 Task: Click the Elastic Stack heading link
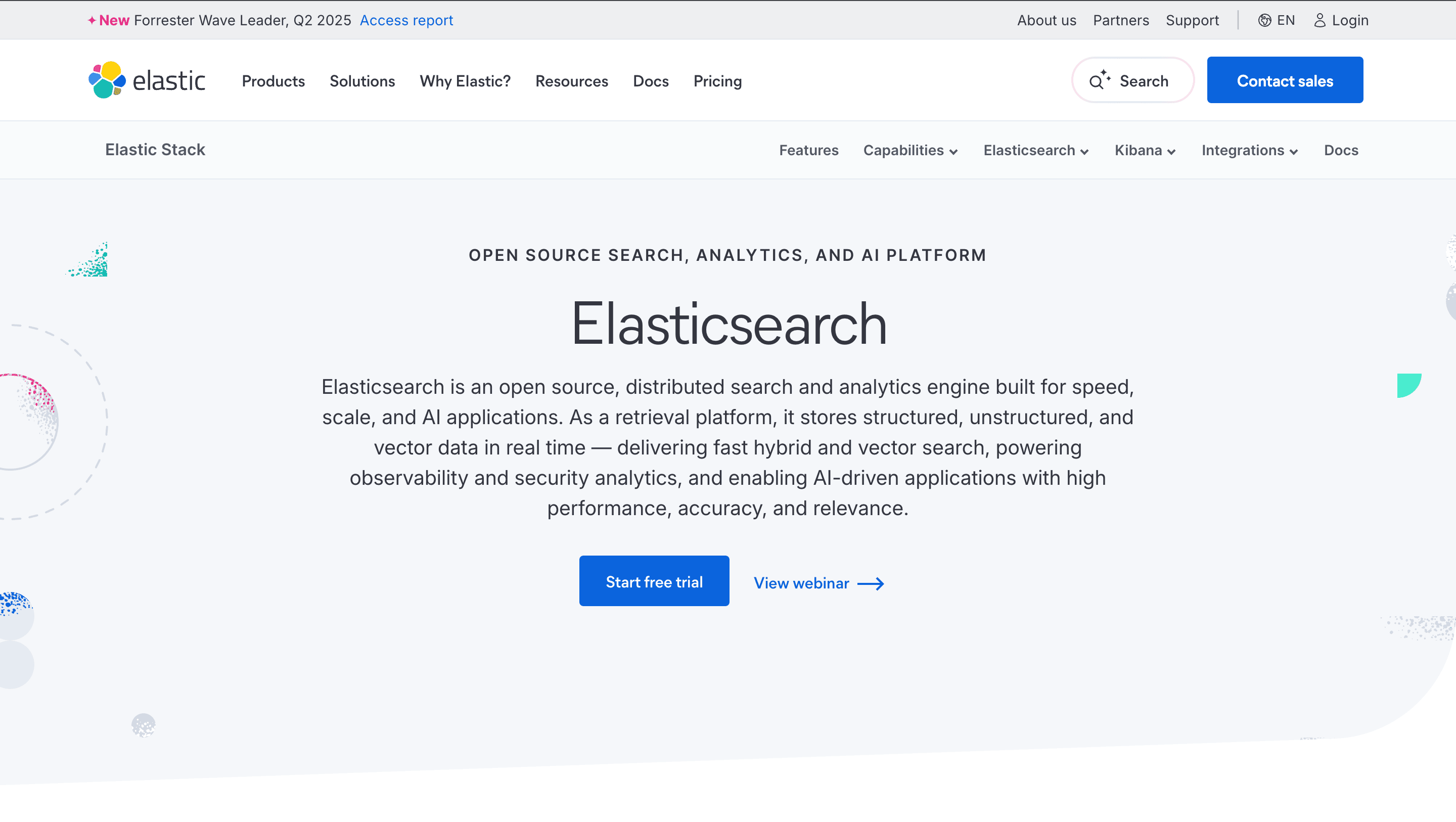tap(155, 150)
